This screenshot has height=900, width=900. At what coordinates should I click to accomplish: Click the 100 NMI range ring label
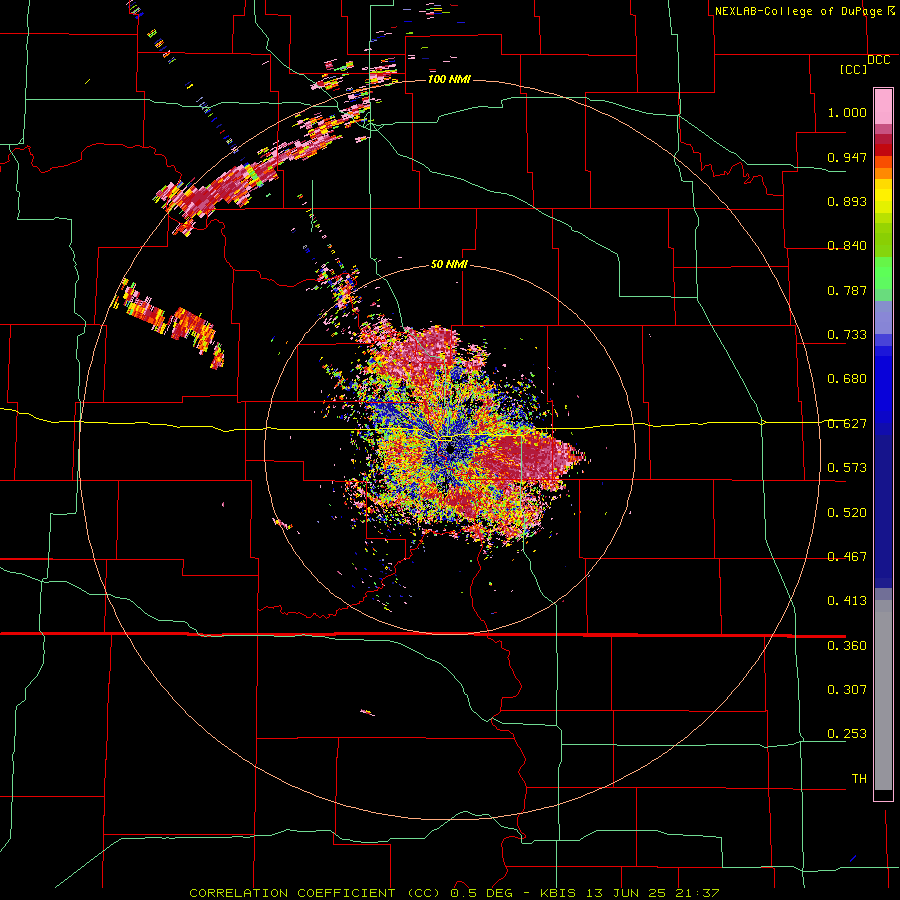[449, 79]
